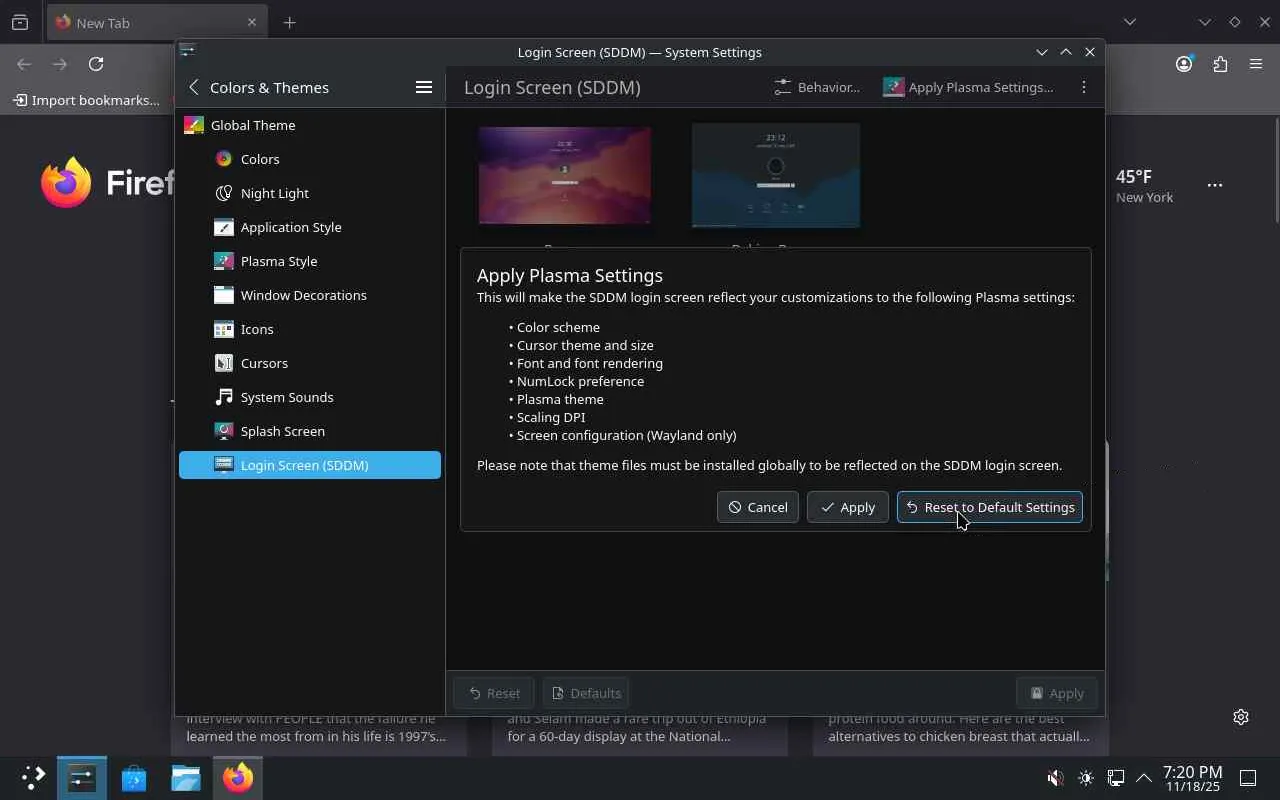Open the sidebar hamburger menu in System Settings

(x=424, y=87)
